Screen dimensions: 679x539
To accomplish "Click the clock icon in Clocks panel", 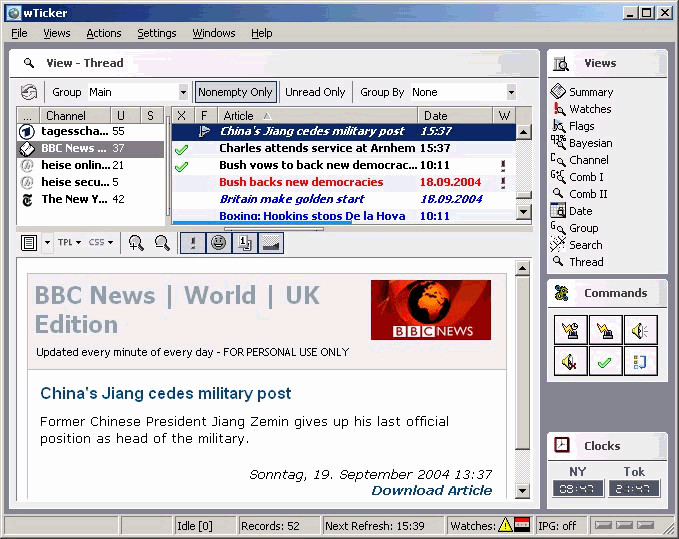I will pyautogui.click(x=562, y=445).
